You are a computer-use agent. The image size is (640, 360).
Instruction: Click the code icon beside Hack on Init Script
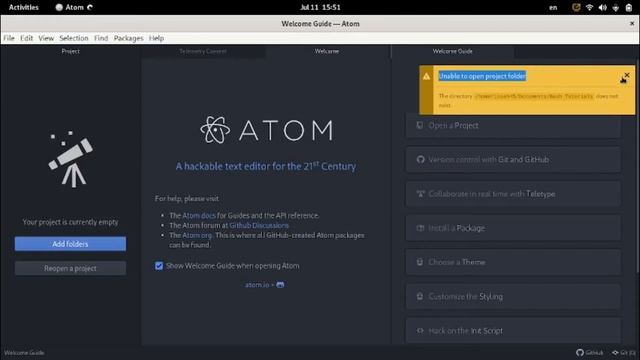(420, 331)
